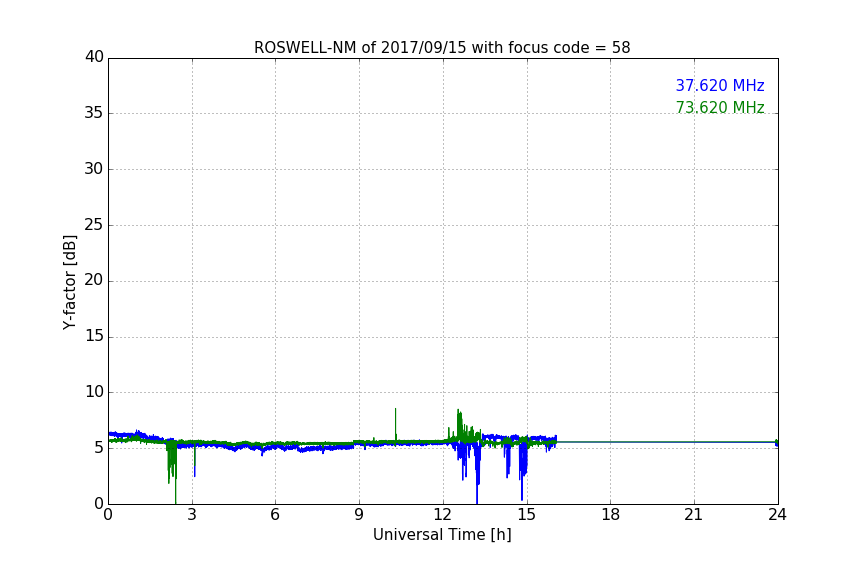Click the y-axis tick label '25'

[x=94, y=224]
